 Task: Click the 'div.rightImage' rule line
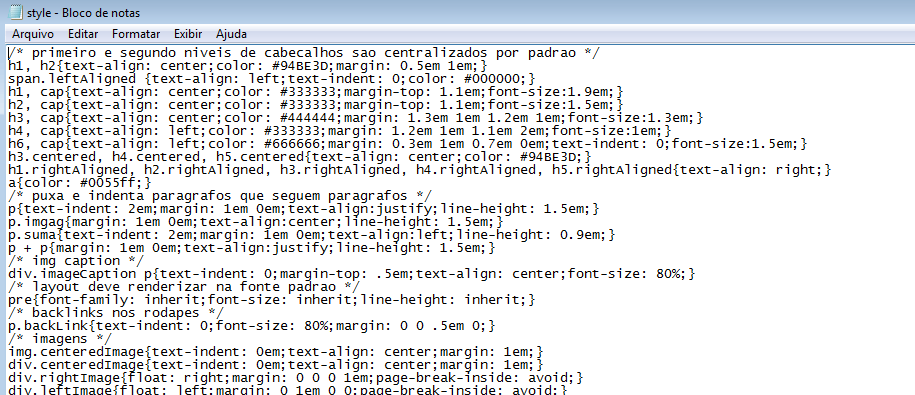296,377
